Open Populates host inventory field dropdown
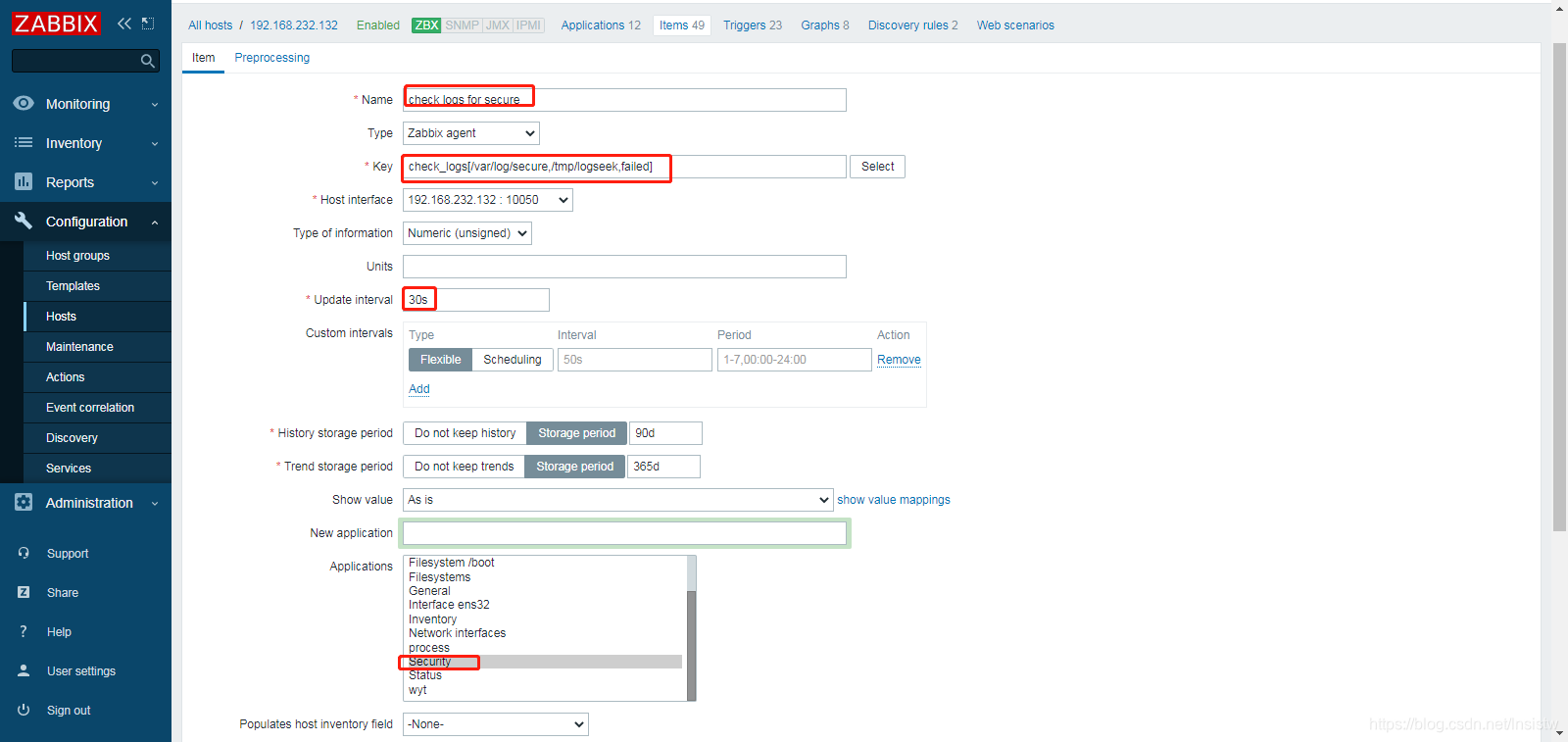 496,724
